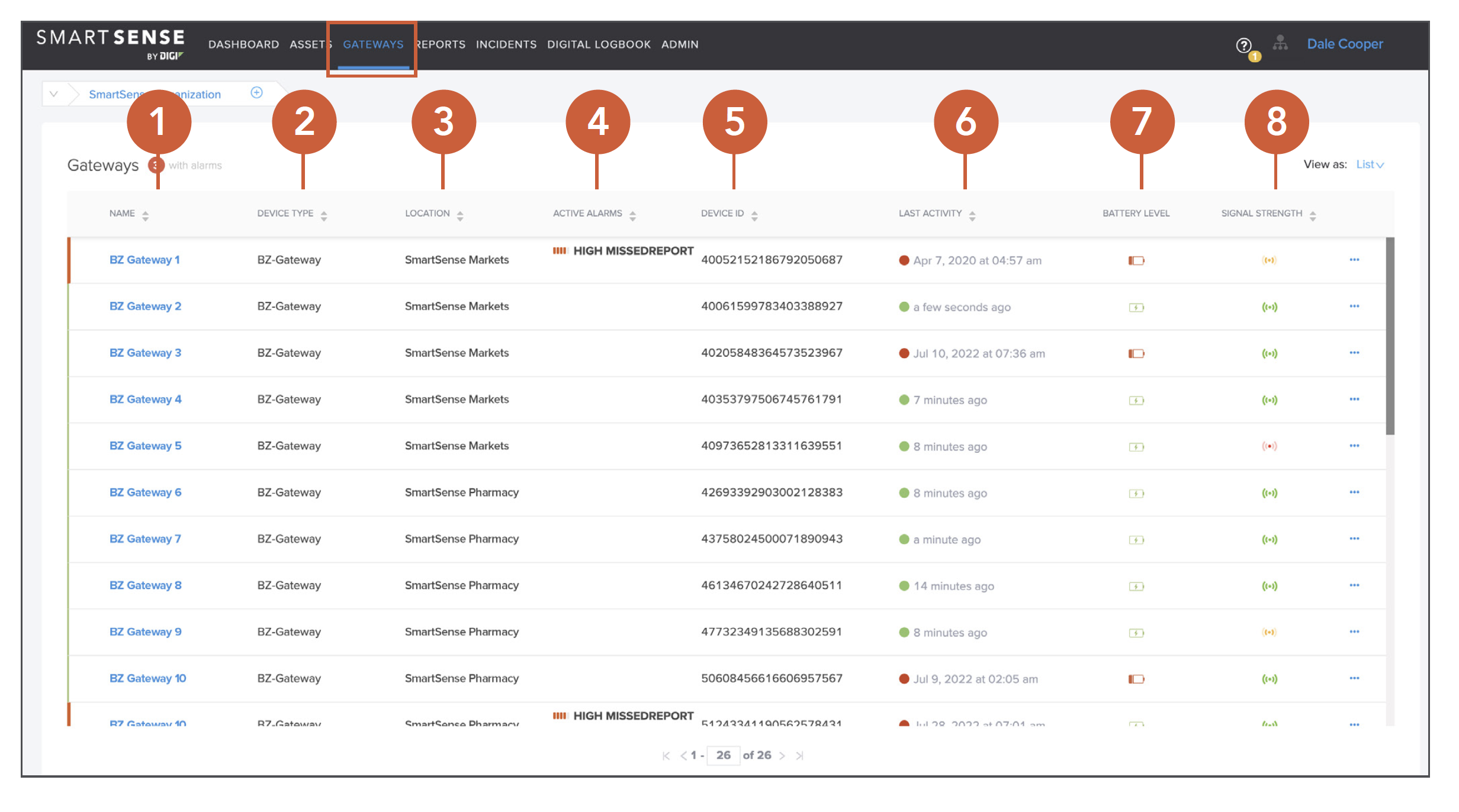
Task: Open more options for BZ Gateway 1
Action: point(1354,260)
